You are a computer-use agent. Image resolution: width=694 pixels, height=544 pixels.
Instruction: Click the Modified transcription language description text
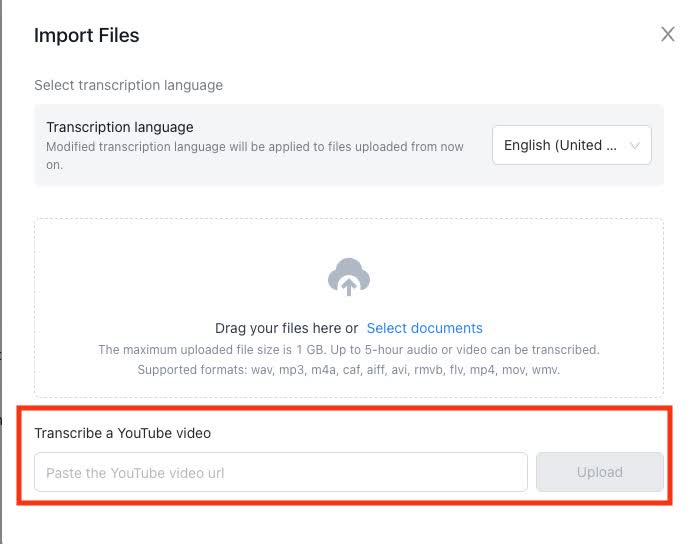255,155
